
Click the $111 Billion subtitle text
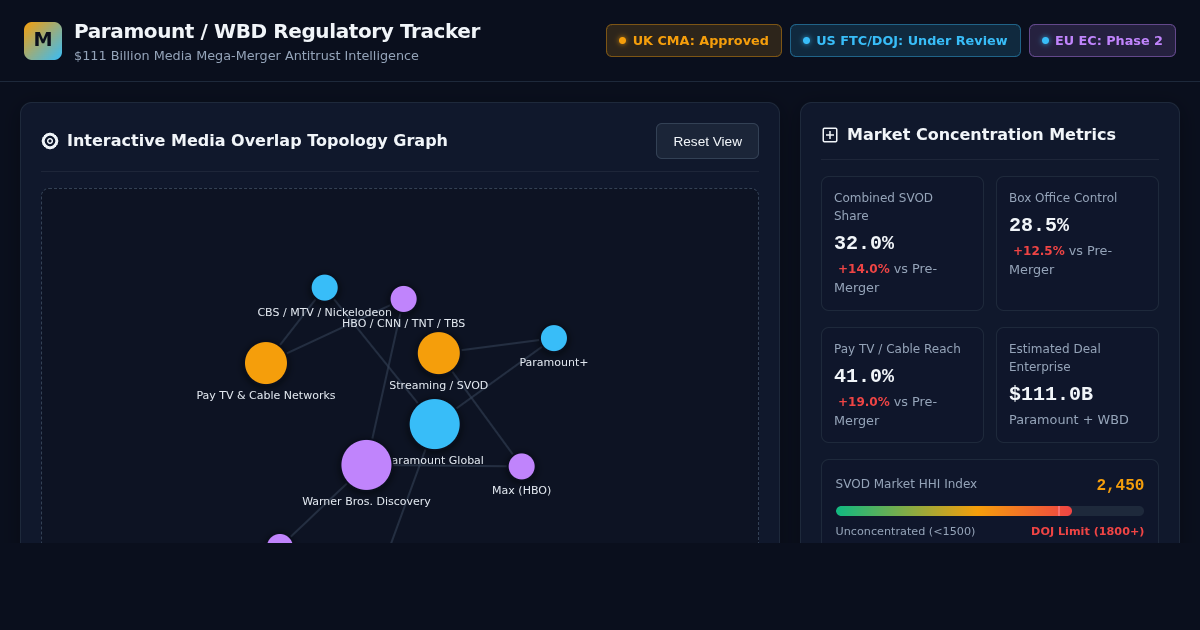click(246, 56)
